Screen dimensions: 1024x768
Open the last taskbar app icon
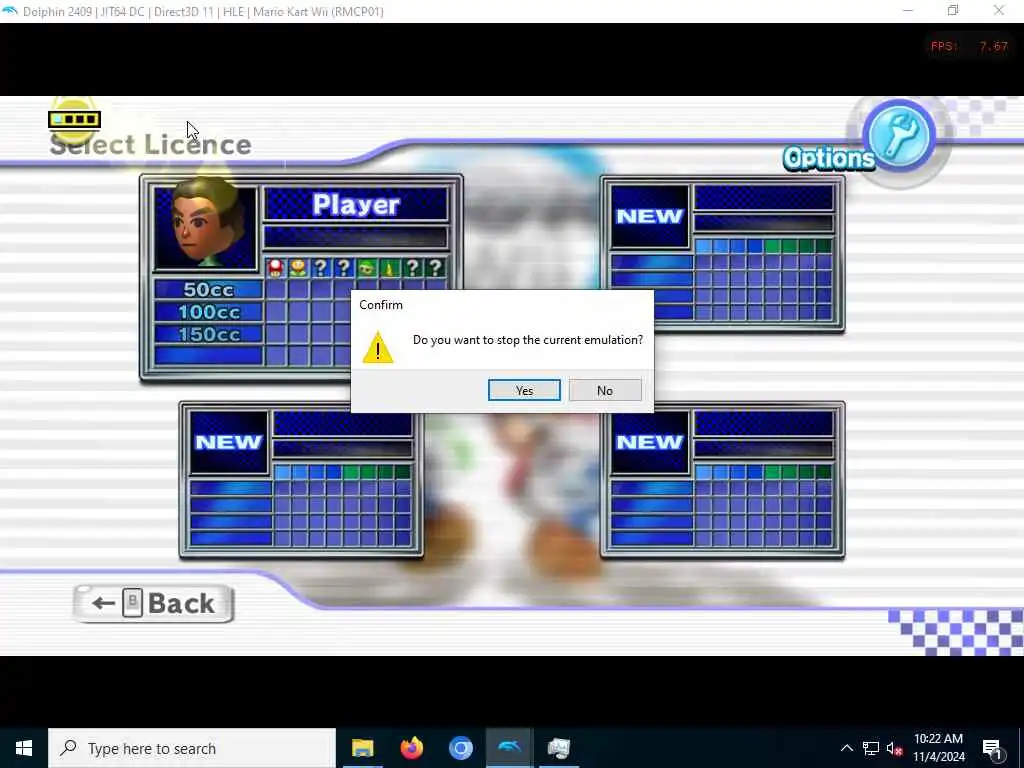pyautogui.click(x=558, y=748)
